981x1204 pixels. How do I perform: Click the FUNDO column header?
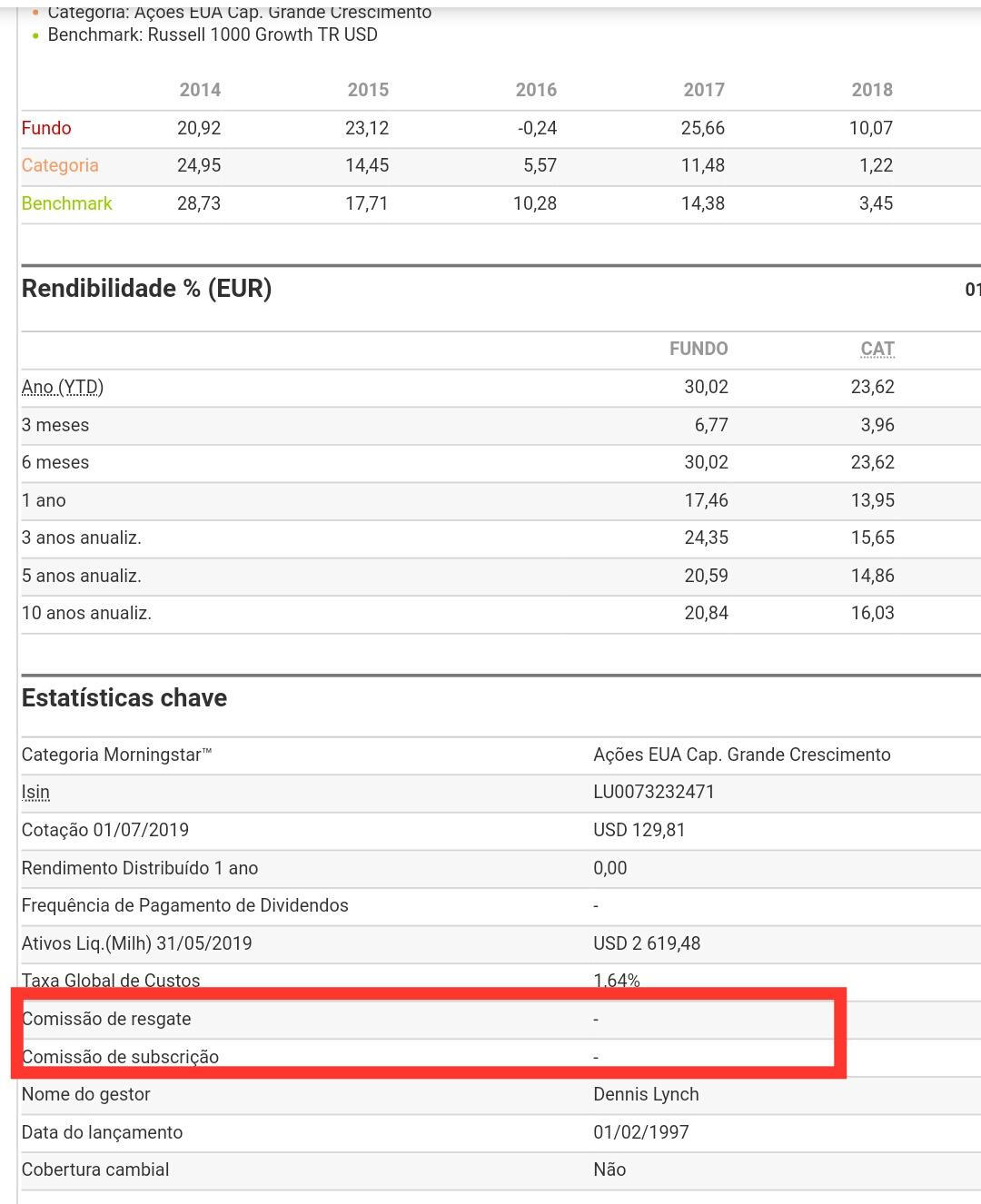(698, 349)
